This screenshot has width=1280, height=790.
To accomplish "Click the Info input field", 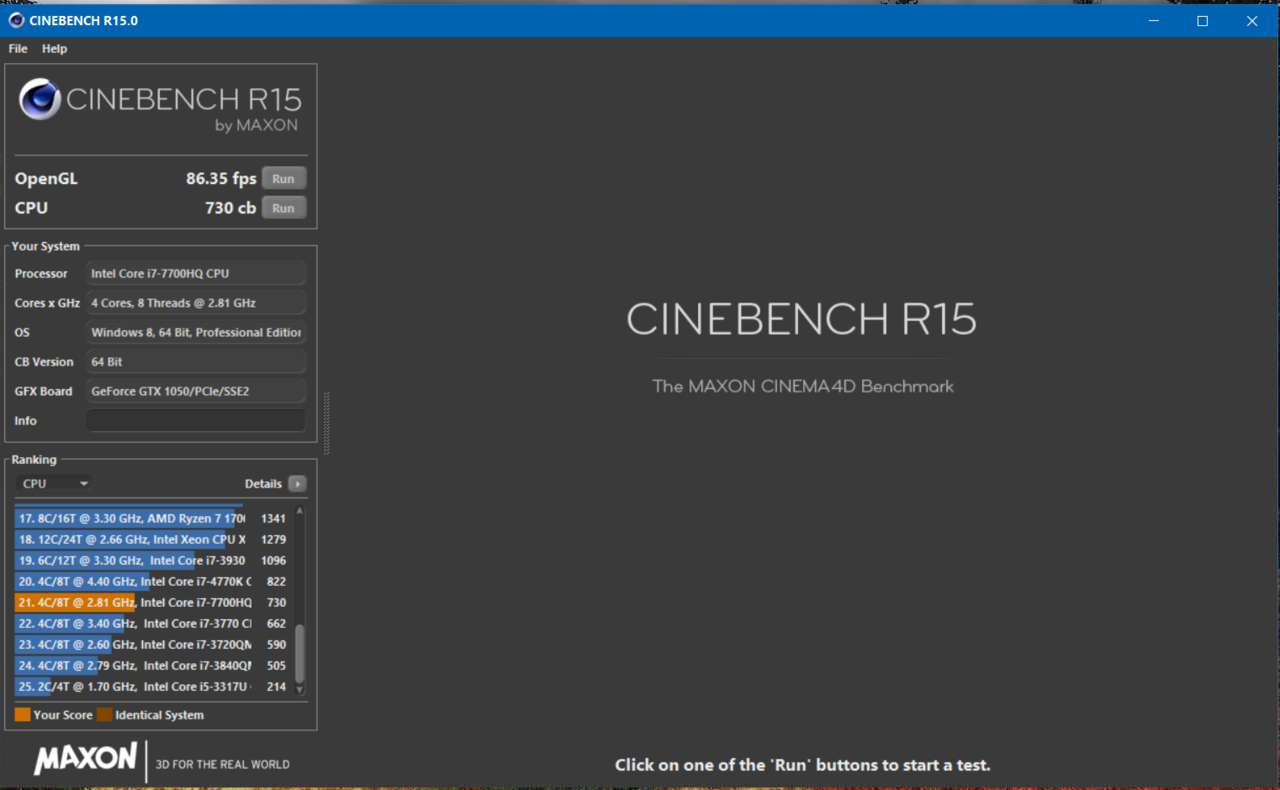I will pyautogui.click(x=196, y=421).
